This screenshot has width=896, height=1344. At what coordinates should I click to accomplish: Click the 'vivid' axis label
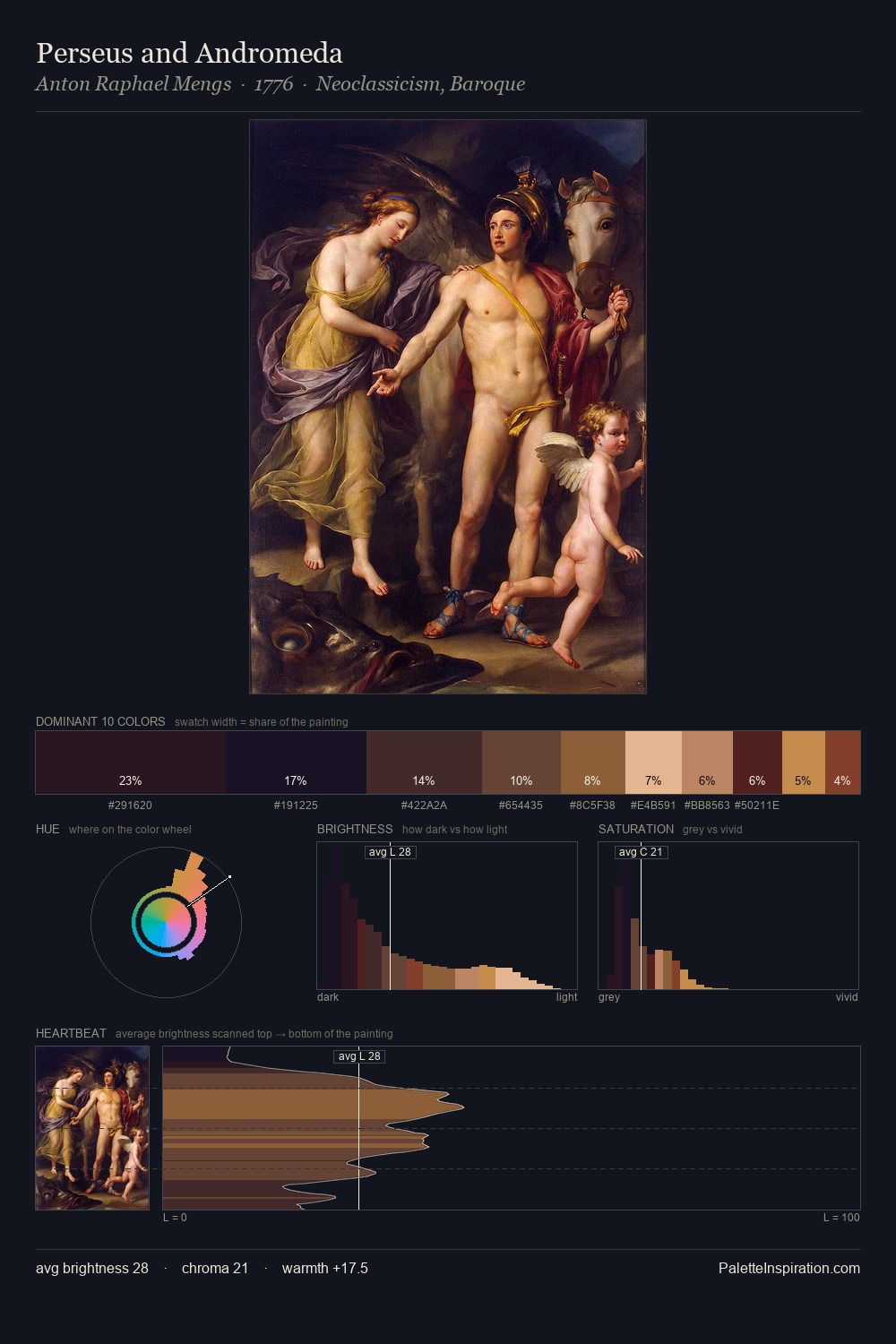click(847, 997)
